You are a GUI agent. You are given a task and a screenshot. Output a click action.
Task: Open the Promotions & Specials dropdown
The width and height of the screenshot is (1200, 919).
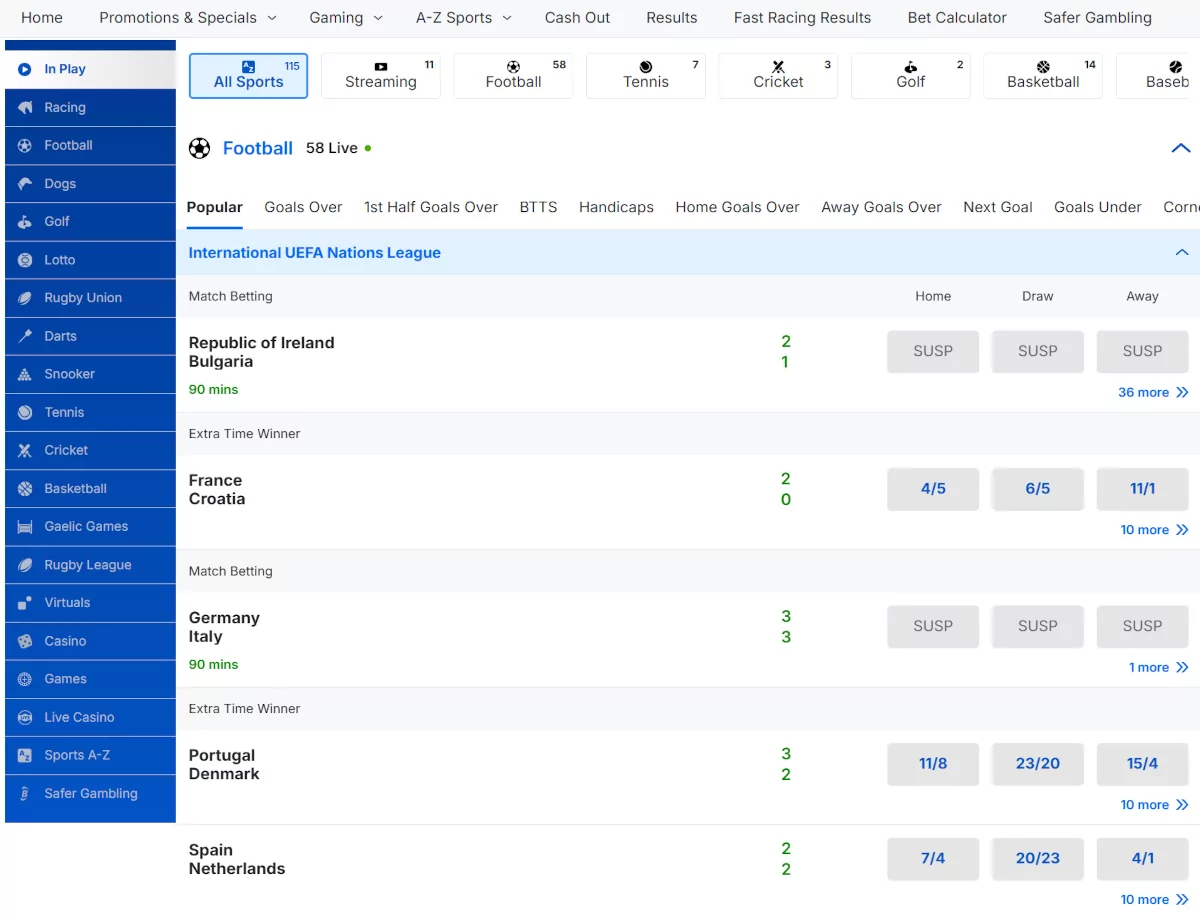[x=188, y=18]
